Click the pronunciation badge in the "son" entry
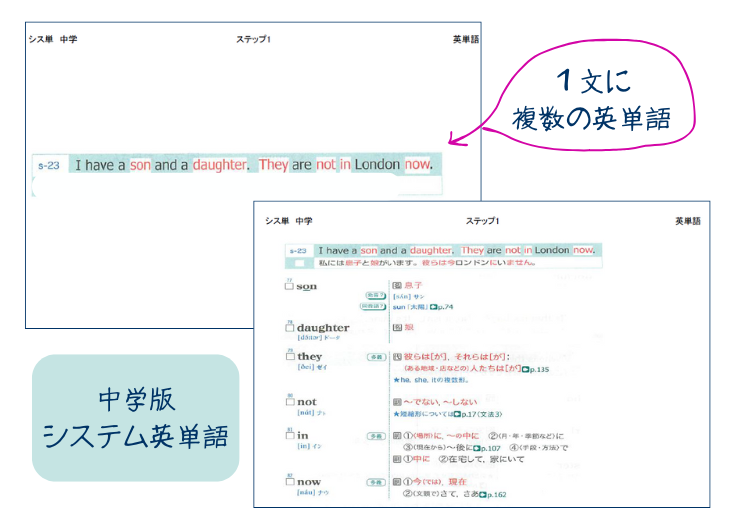 pyautogui.click(x=376, y=296)
